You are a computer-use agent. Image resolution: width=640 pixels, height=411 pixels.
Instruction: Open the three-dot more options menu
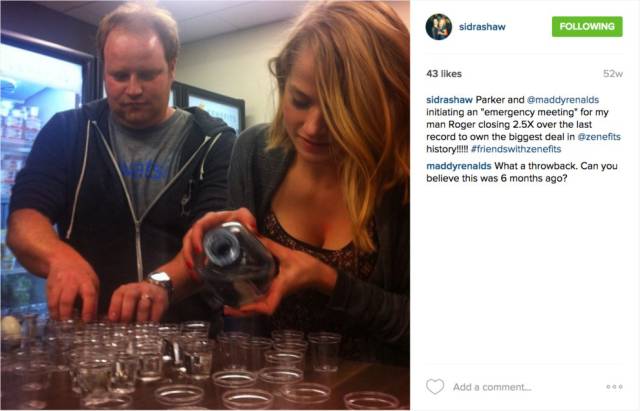tap(614, 386)
